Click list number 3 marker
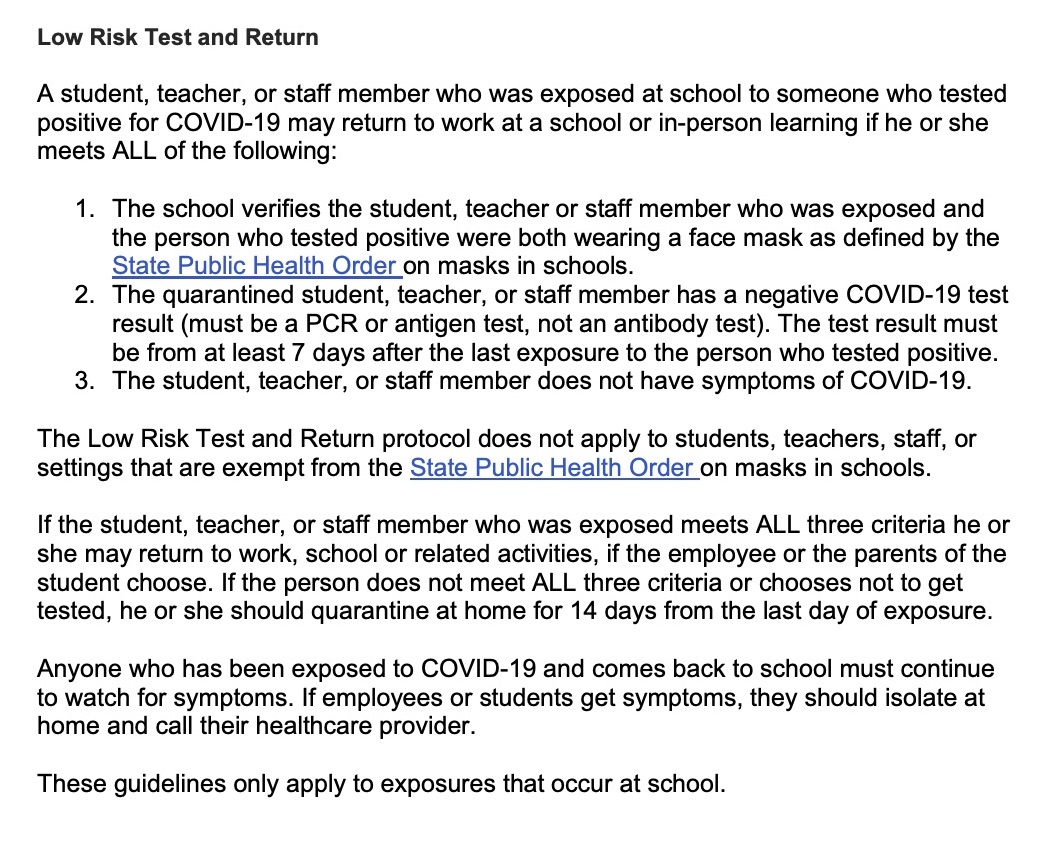This screenshot has height=847, width=1050. pyautogui.click(x=85, y=381)
